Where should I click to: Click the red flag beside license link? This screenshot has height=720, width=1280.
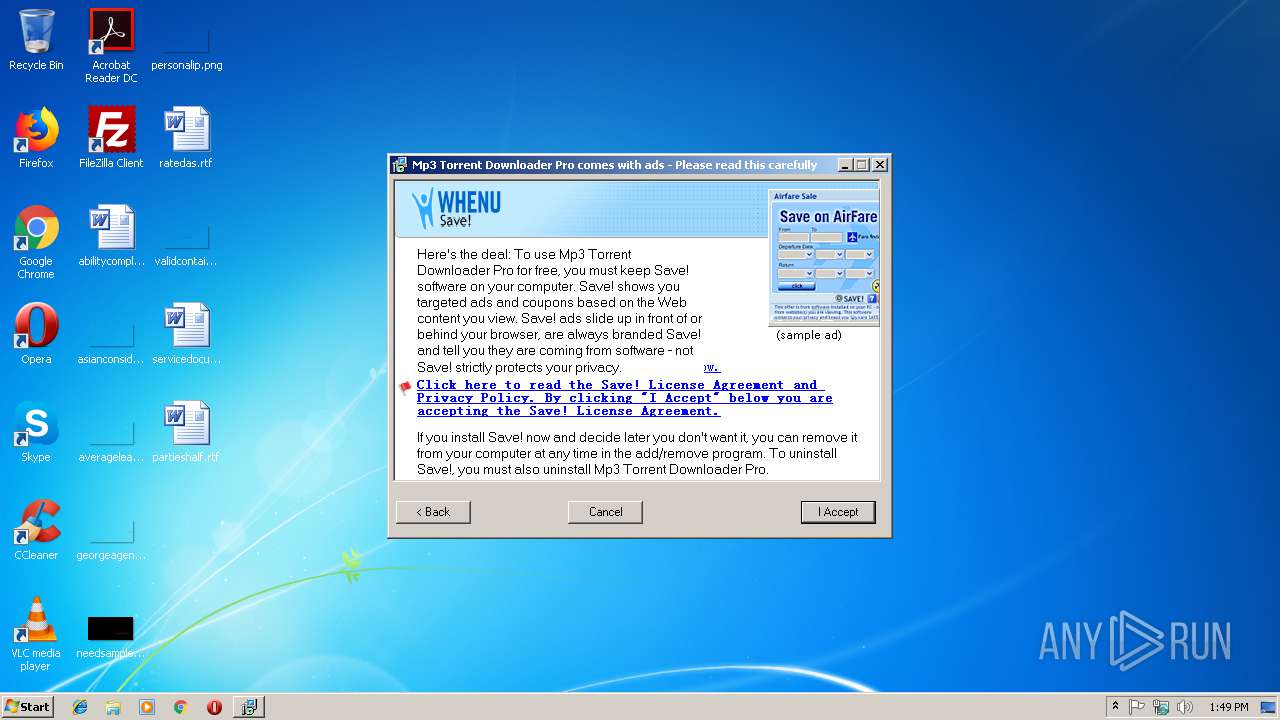[405, 387]
